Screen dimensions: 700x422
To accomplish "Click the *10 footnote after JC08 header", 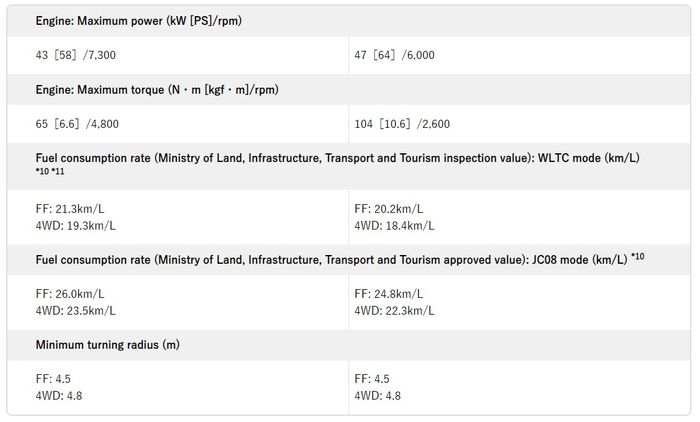I will pyautogui.click(x=637, y=257).
